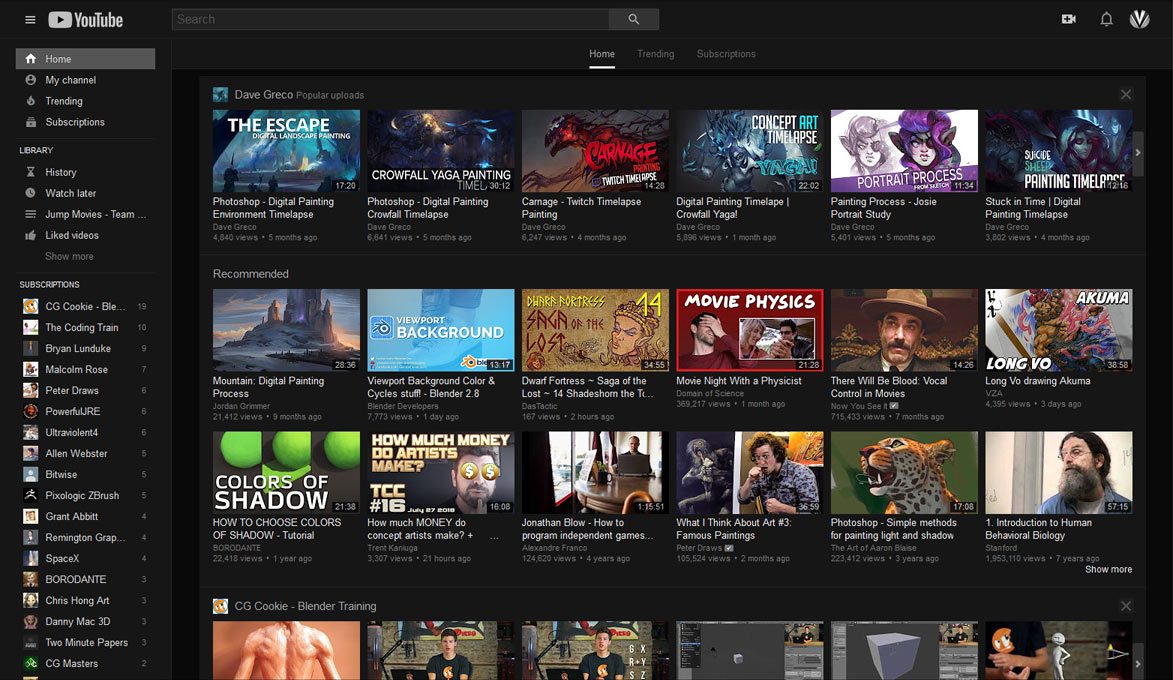
Task: Show more recommended videos
Action: click(1108, 569)
